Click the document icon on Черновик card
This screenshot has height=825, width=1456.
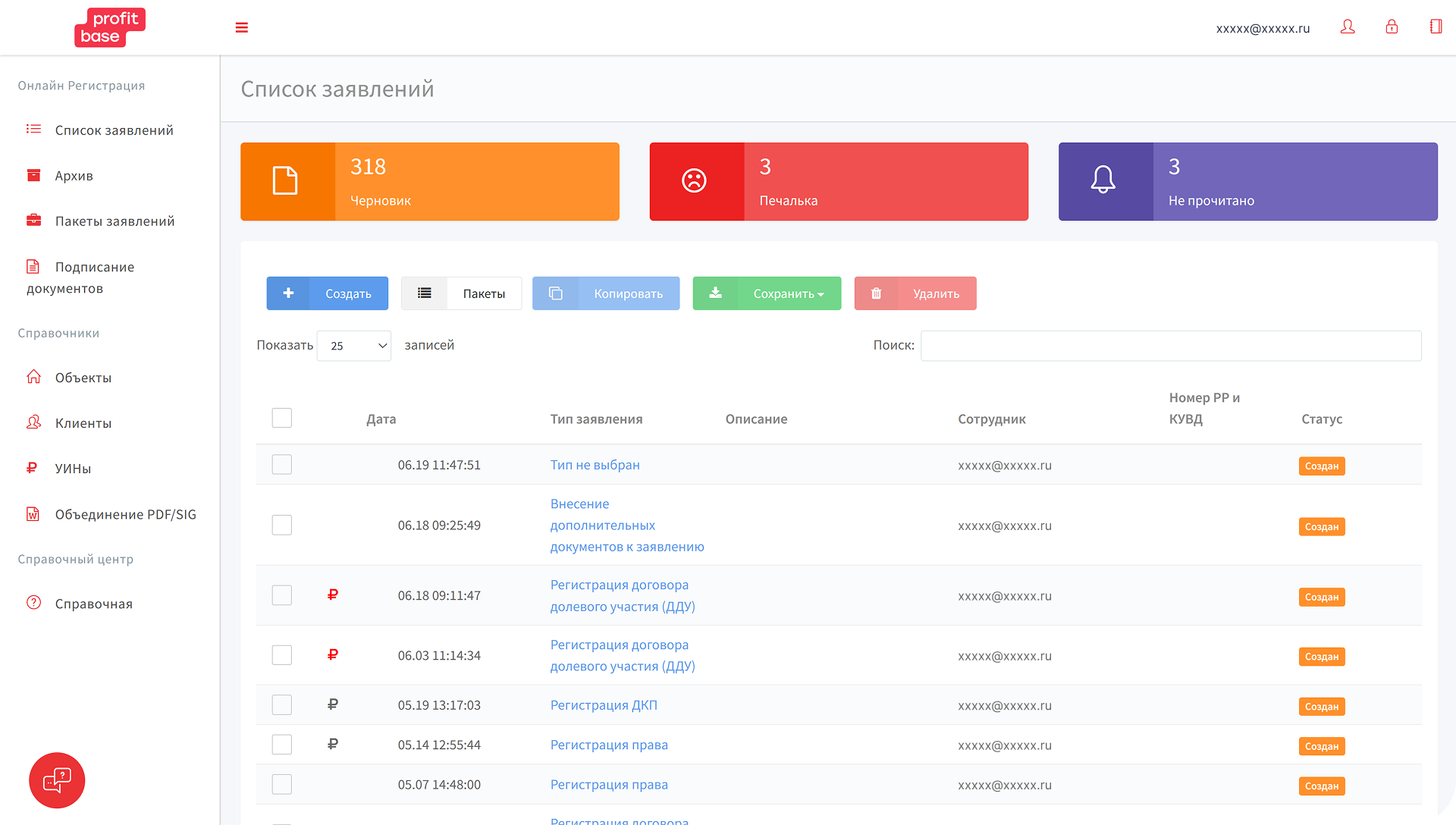click(x=285, y=181)
